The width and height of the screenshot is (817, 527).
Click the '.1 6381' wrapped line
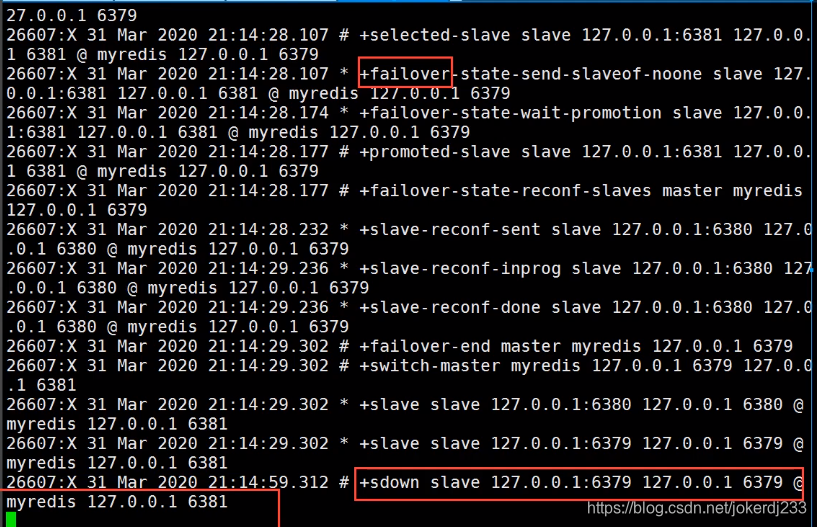click(42, 385)
